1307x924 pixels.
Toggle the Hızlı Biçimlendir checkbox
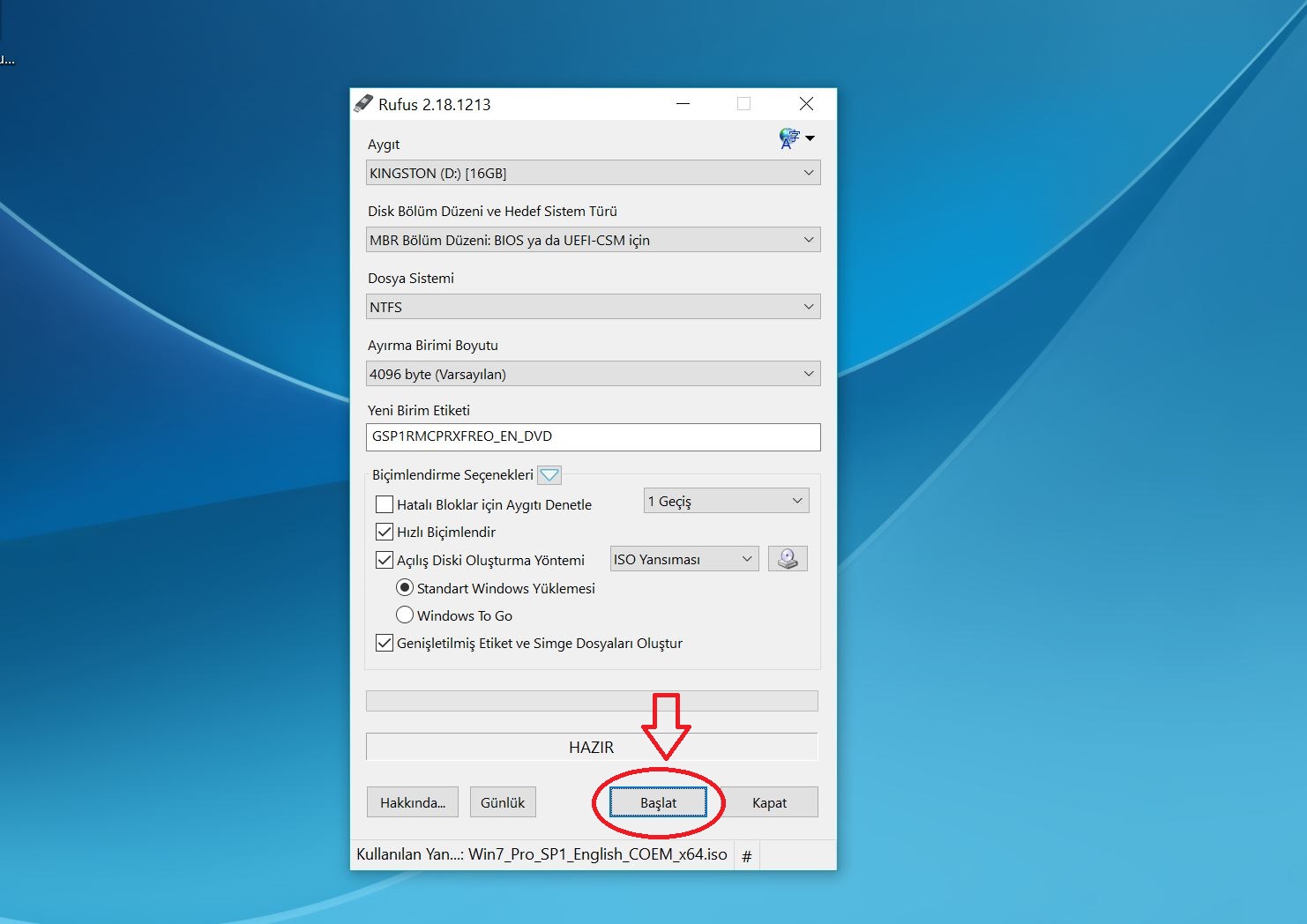click(385, 532)
